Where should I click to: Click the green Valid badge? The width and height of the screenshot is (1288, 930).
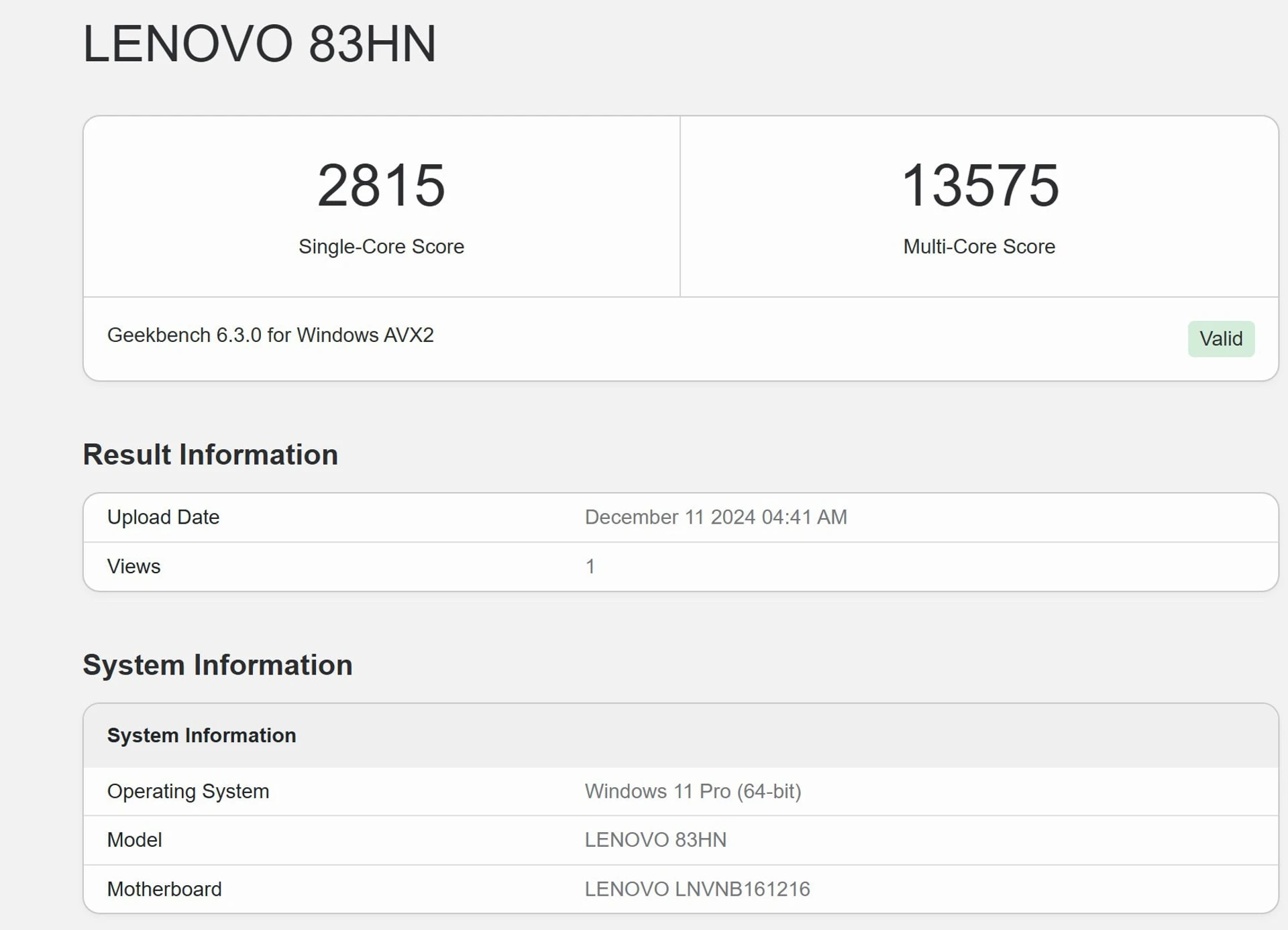(x=1221, y=339)
